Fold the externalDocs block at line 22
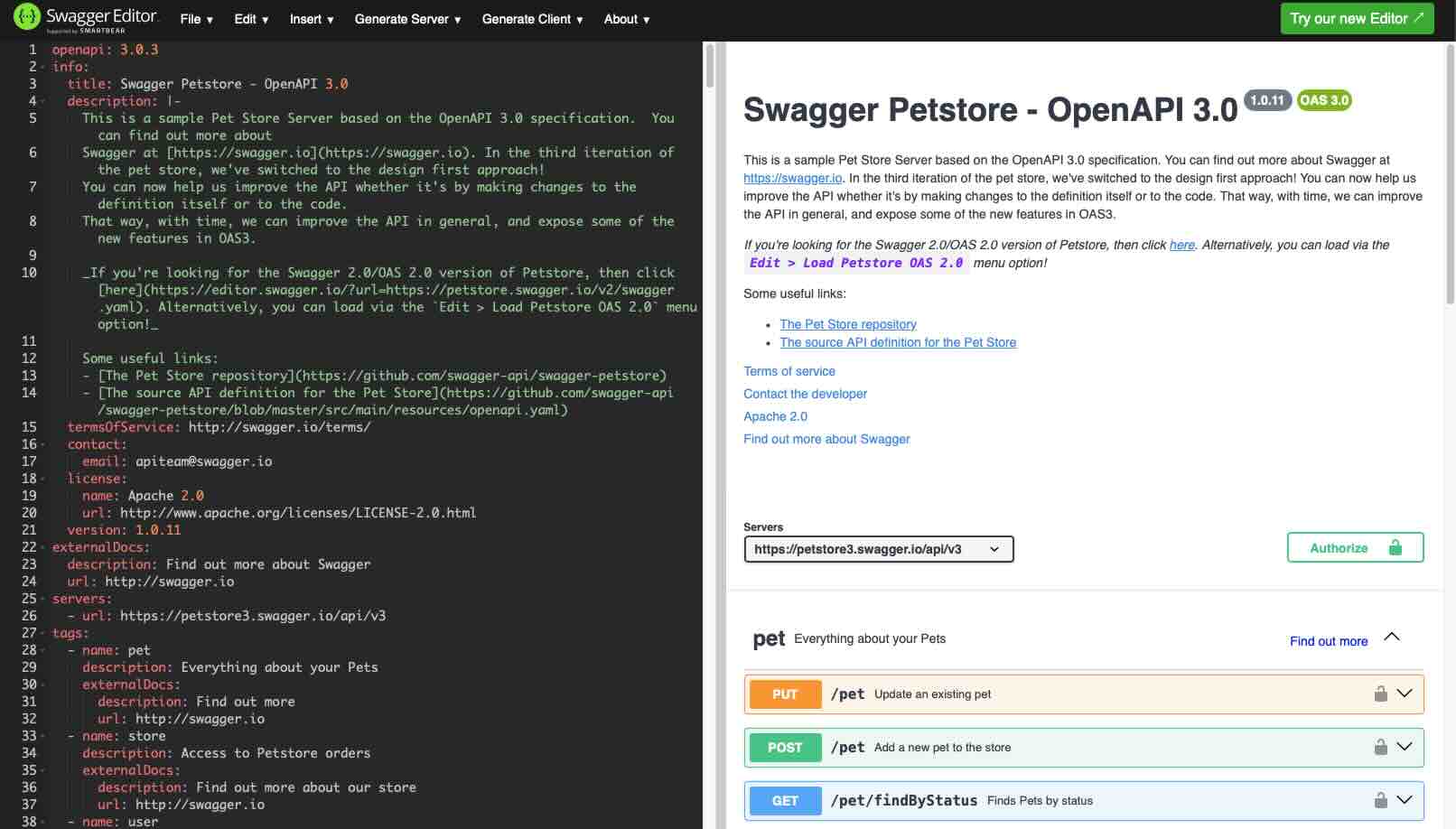1456x829 pixels. 42,547
